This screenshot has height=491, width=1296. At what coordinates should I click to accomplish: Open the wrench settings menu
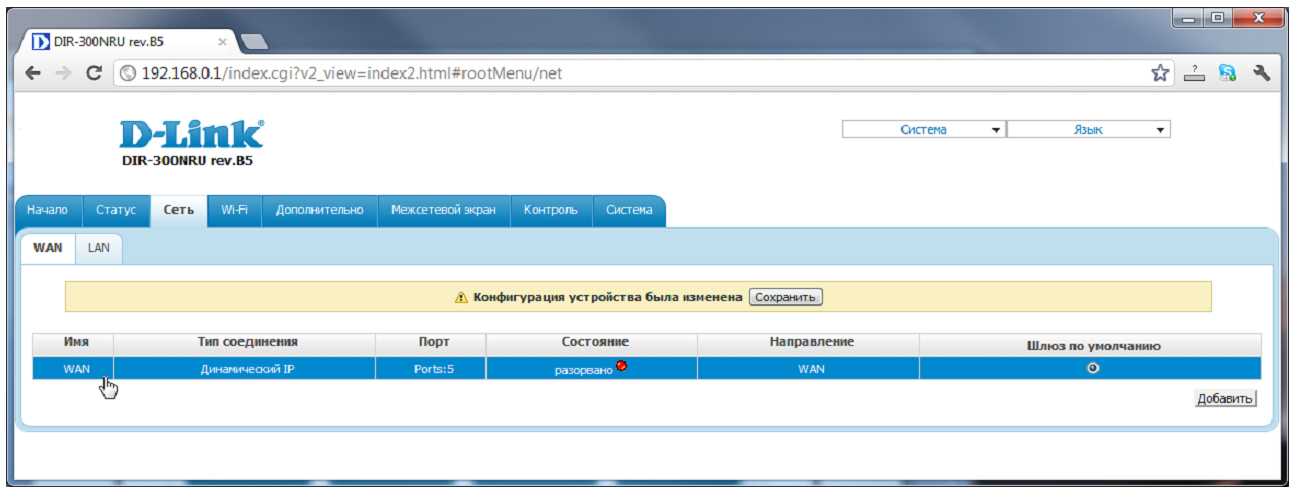[x=1261, y=73]
